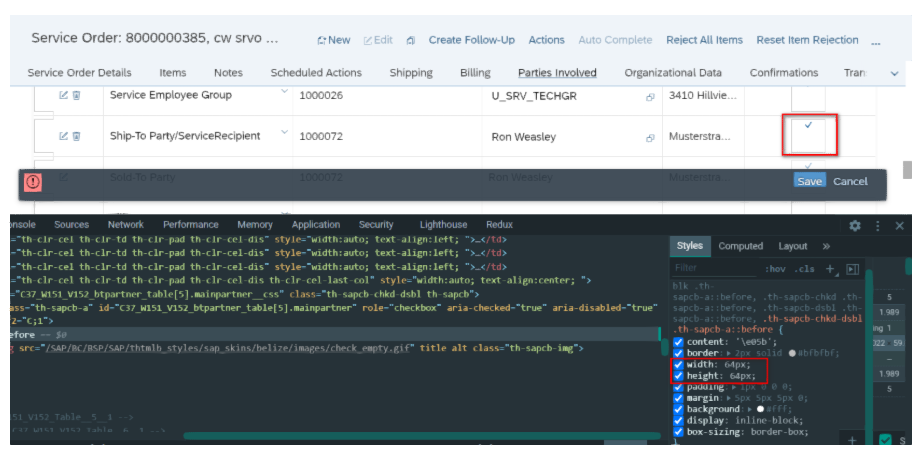This screenshot has width=919, height=459.
Task: Open DevTools Lighthouse tab
Action: coord(444,225)
